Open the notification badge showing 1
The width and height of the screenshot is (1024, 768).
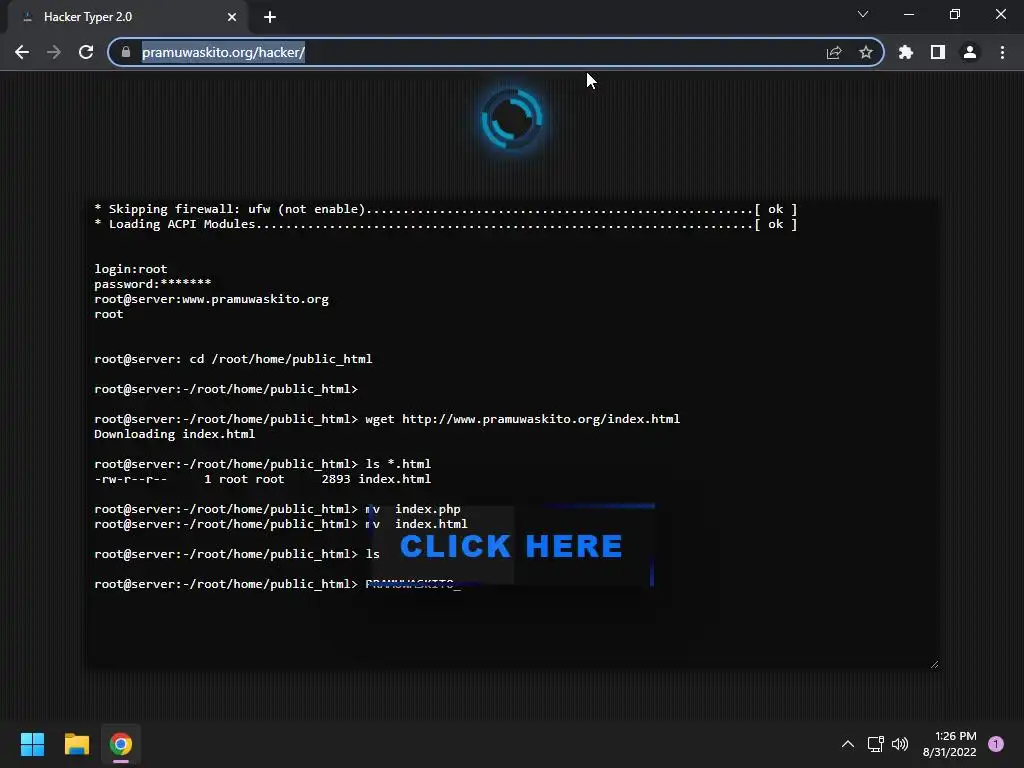click(x=996, y=744)
